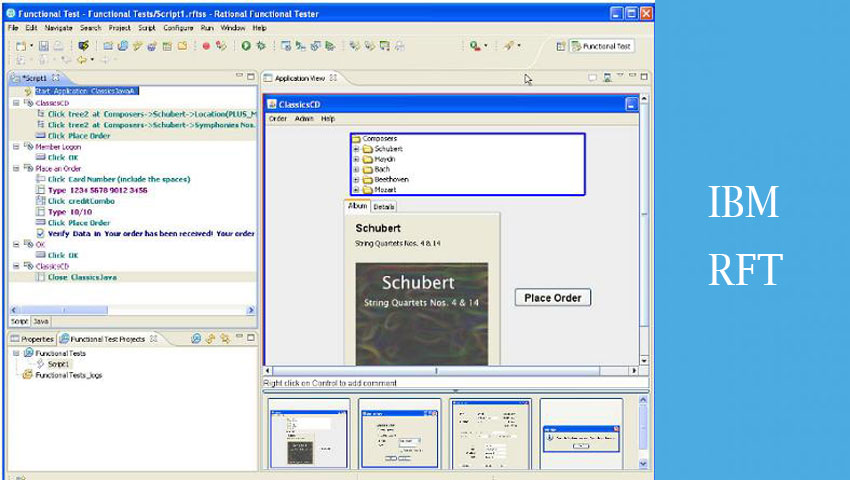Collapse the Place an Order script node

coord(15,168)
